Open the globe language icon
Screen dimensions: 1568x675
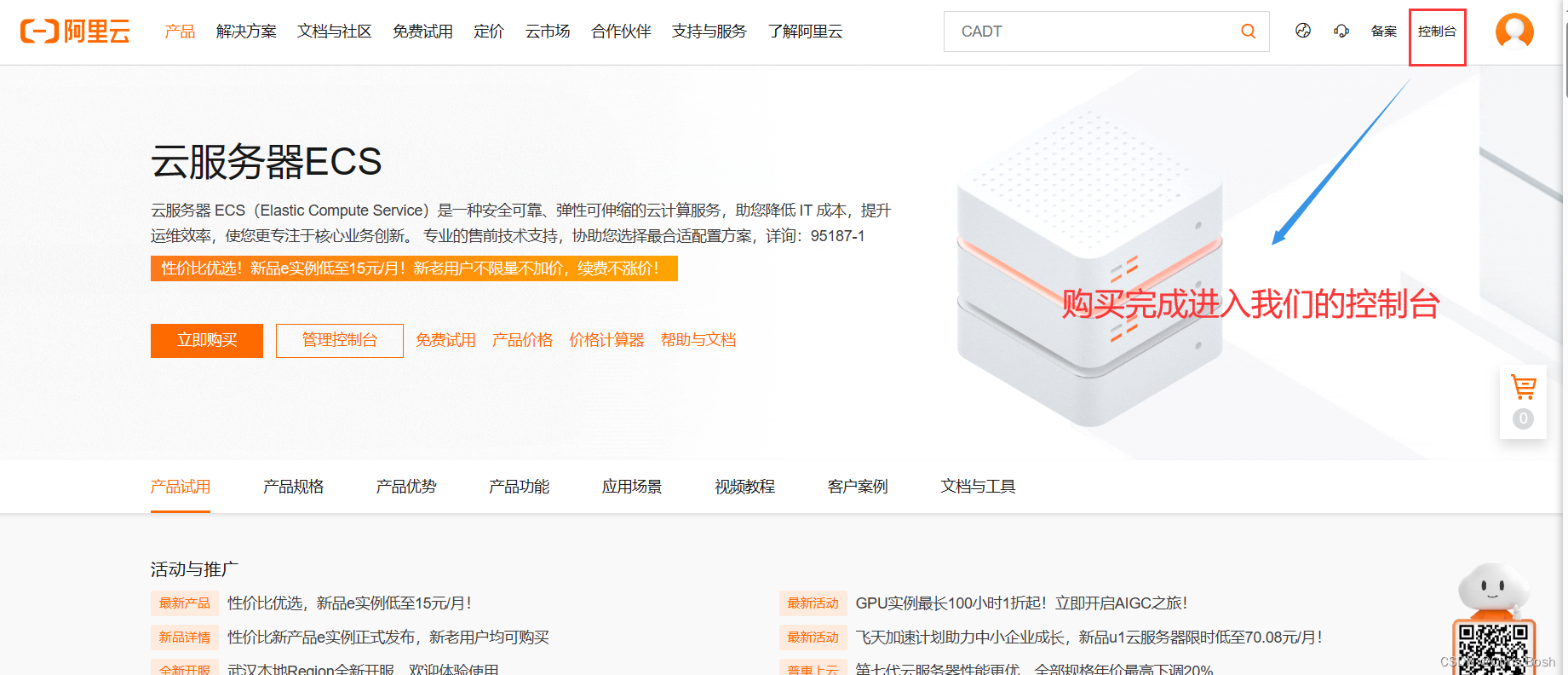[1303, 31]
